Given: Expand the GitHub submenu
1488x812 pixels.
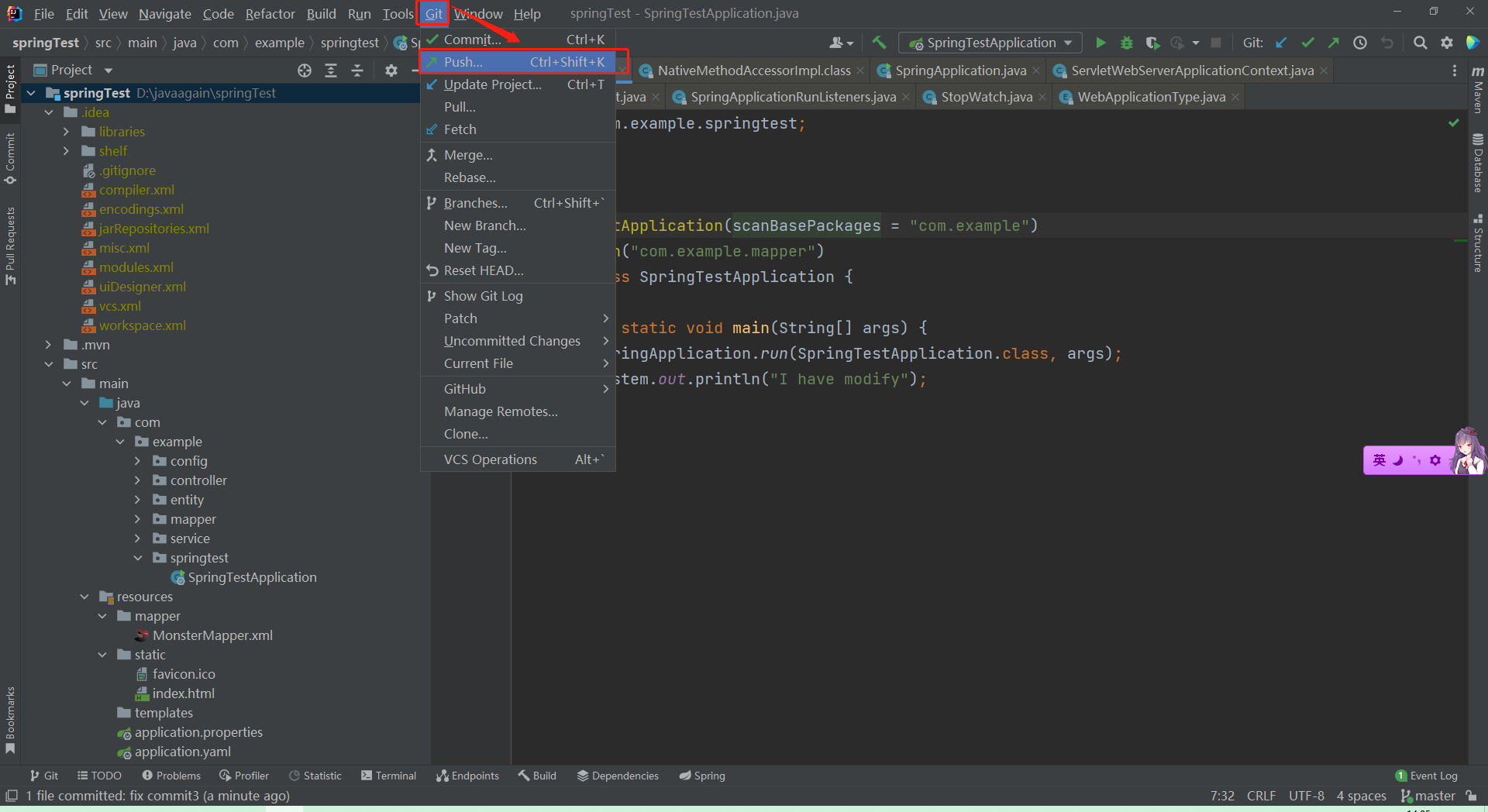Looking at the screenshot, I should [518, 389].
